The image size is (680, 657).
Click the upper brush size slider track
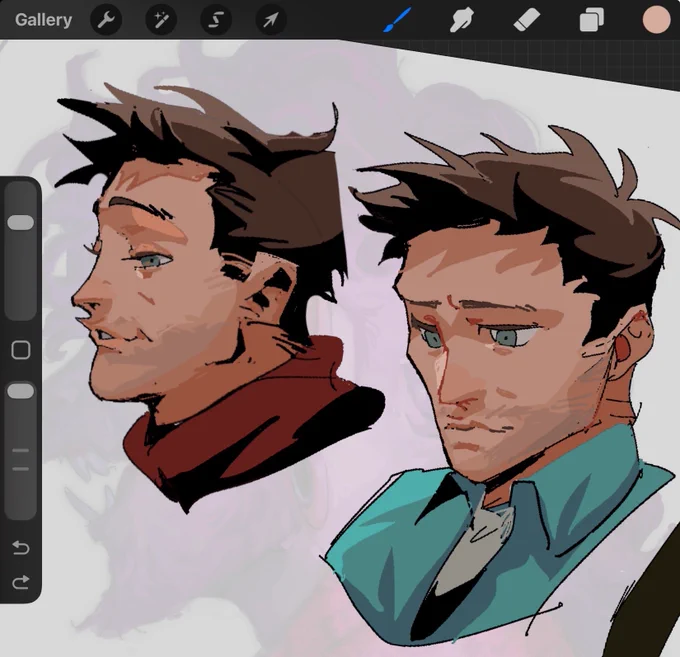21,250
